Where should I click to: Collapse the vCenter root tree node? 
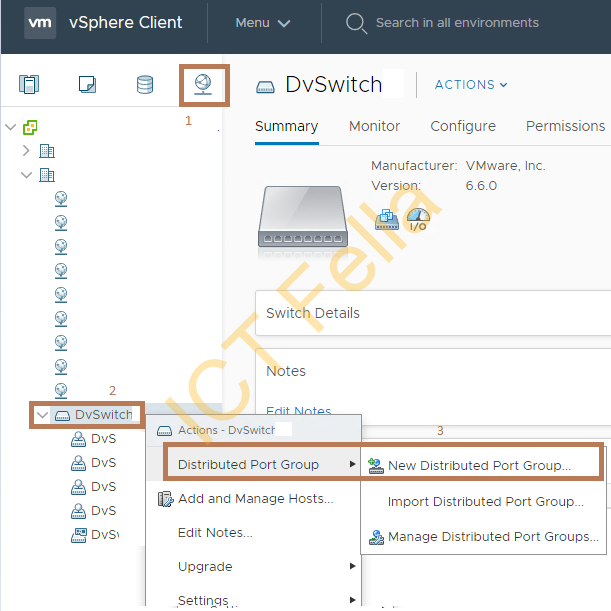click(11, 127)
